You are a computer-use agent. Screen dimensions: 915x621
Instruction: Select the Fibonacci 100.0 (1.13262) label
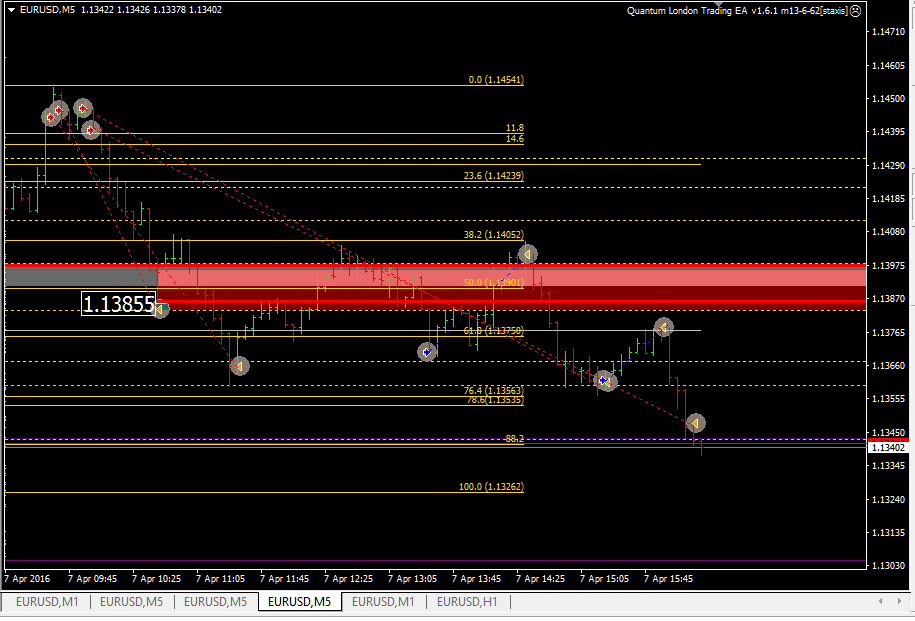coord(491,487)
